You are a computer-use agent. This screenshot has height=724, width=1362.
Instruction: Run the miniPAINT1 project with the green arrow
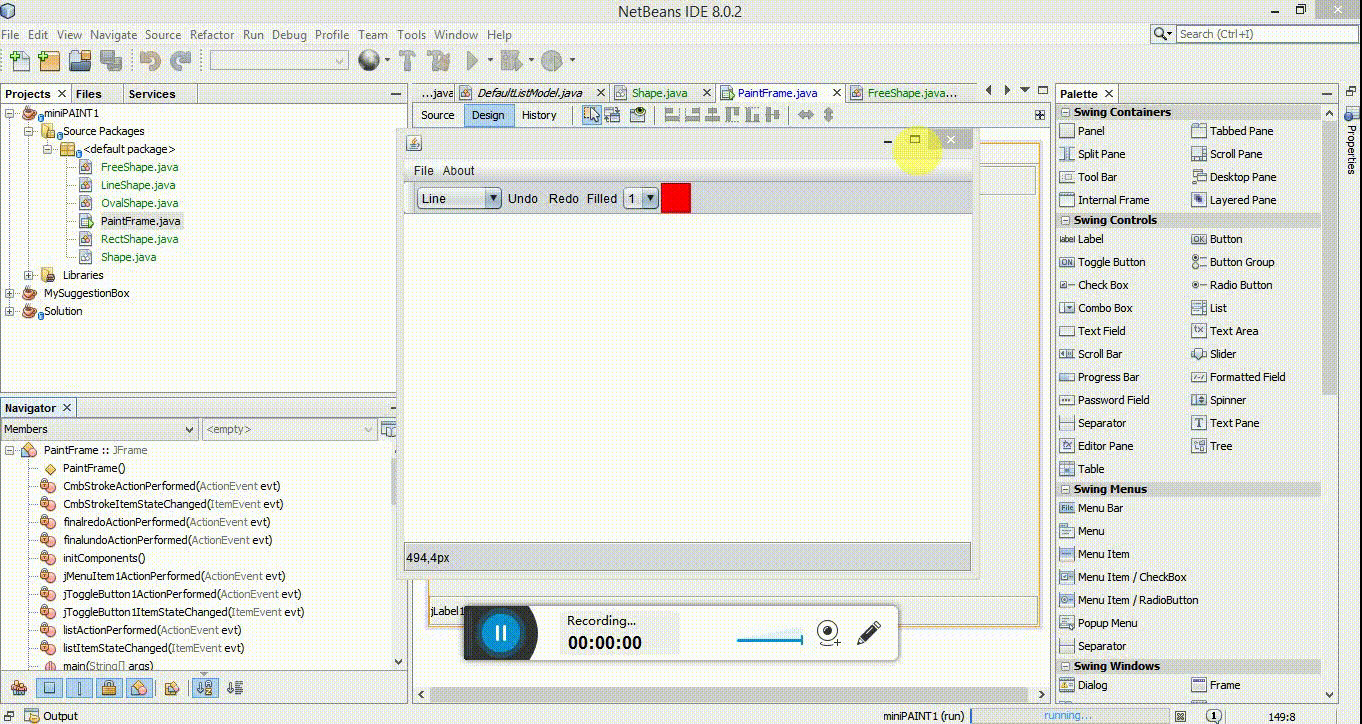[x=470, y=60]
